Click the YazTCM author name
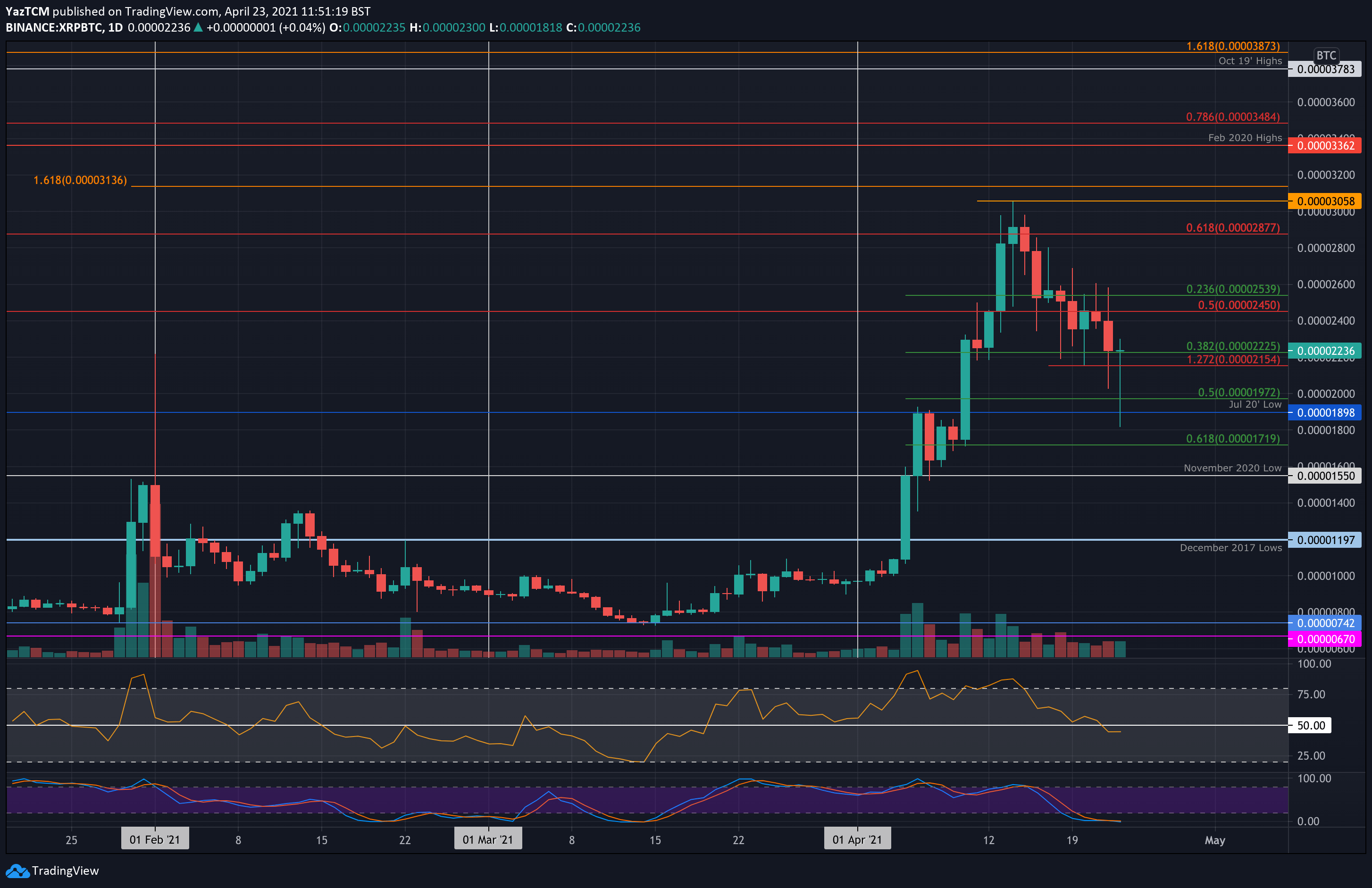The width and height of the screenshot is (1372, 888). [28, 11]
